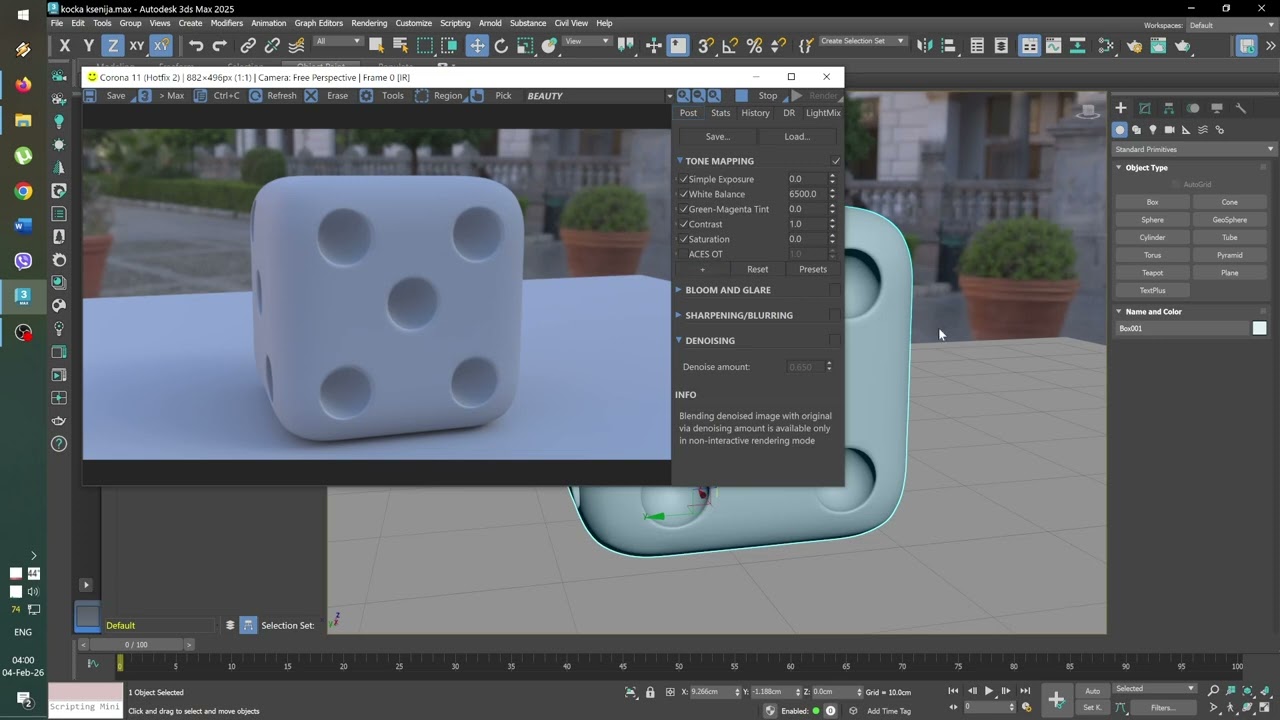1280x720 pixels.
Task: Open Select by Name list icon
Action: pyautogui.click(x=400, y=45)
